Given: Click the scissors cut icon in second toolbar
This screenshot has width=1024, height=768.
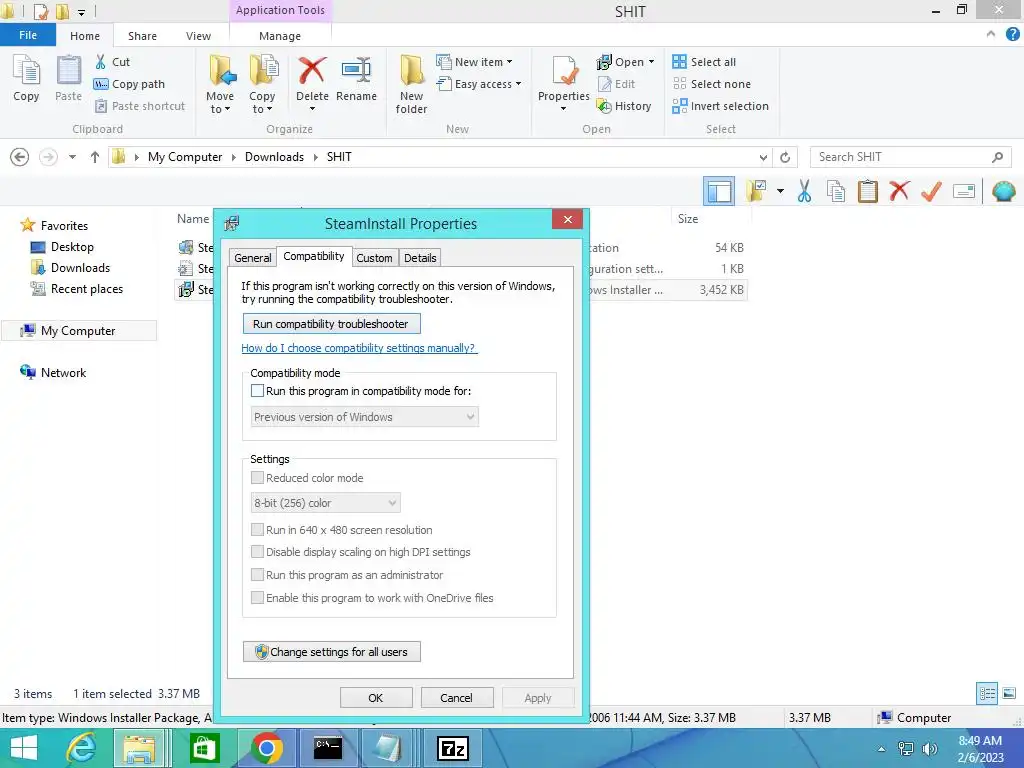Looking at the screenshot, I should (x=804, y=191).
